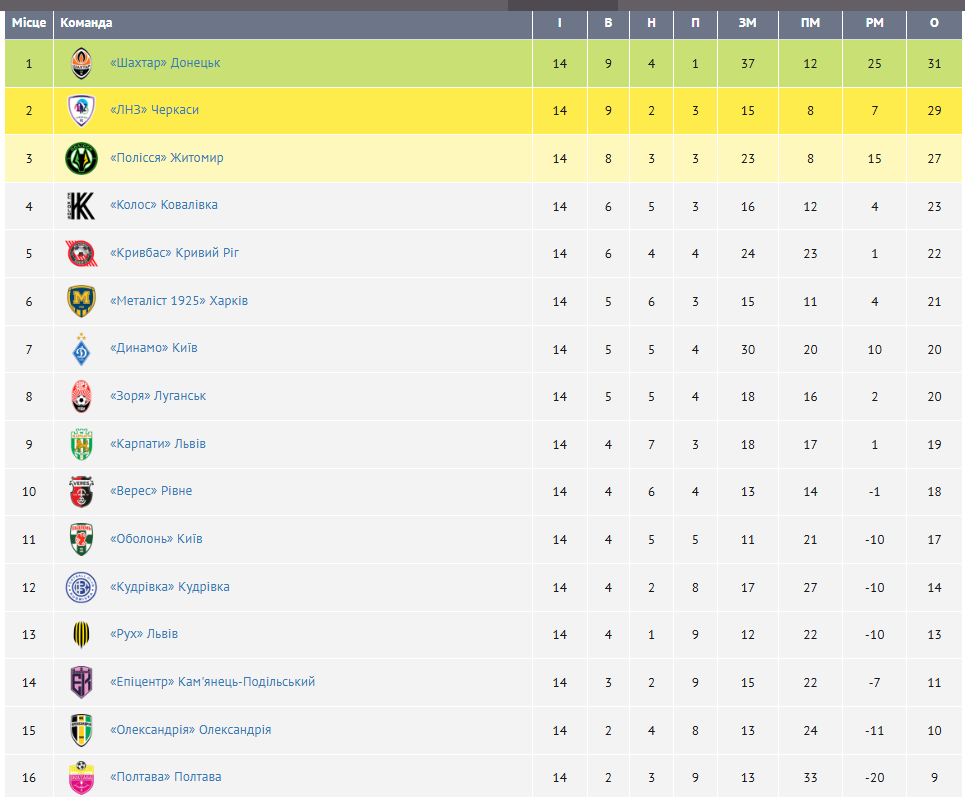
Task: Click the Kolos Kovalivka club emblem
Action: [81, 206]
